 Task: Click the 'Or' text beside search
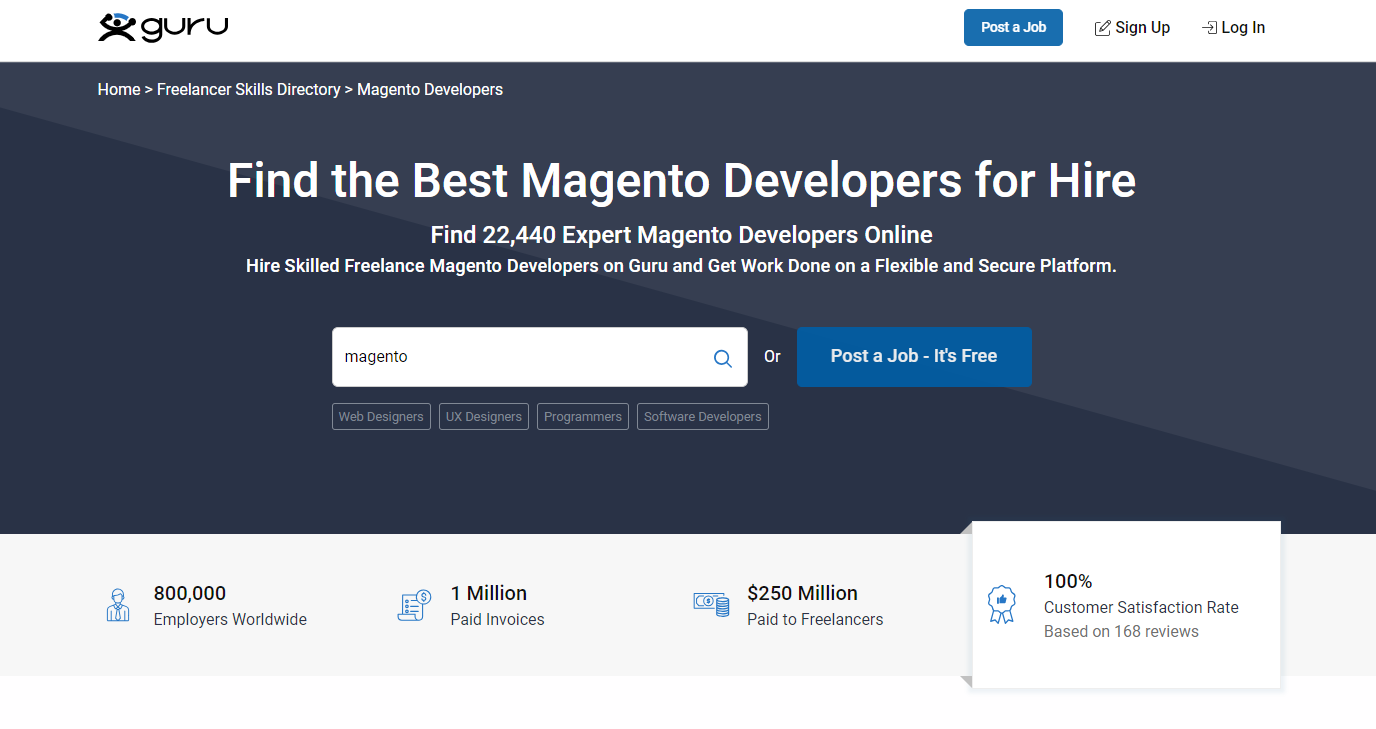(x=772, y=357)
